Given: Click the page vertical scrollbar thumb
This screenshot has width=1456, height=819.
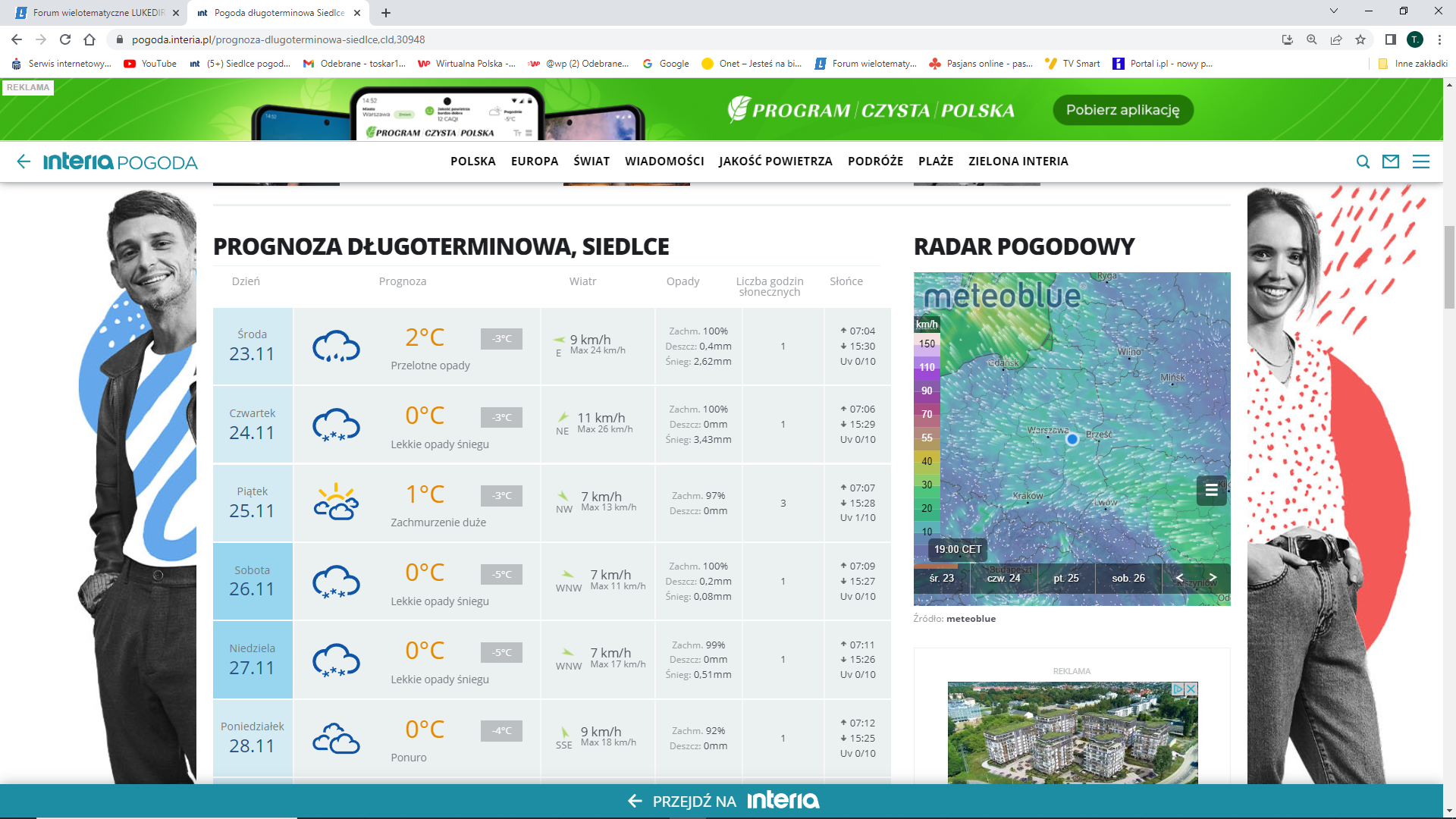Looking at the screenshot, I should [1449, 267].
